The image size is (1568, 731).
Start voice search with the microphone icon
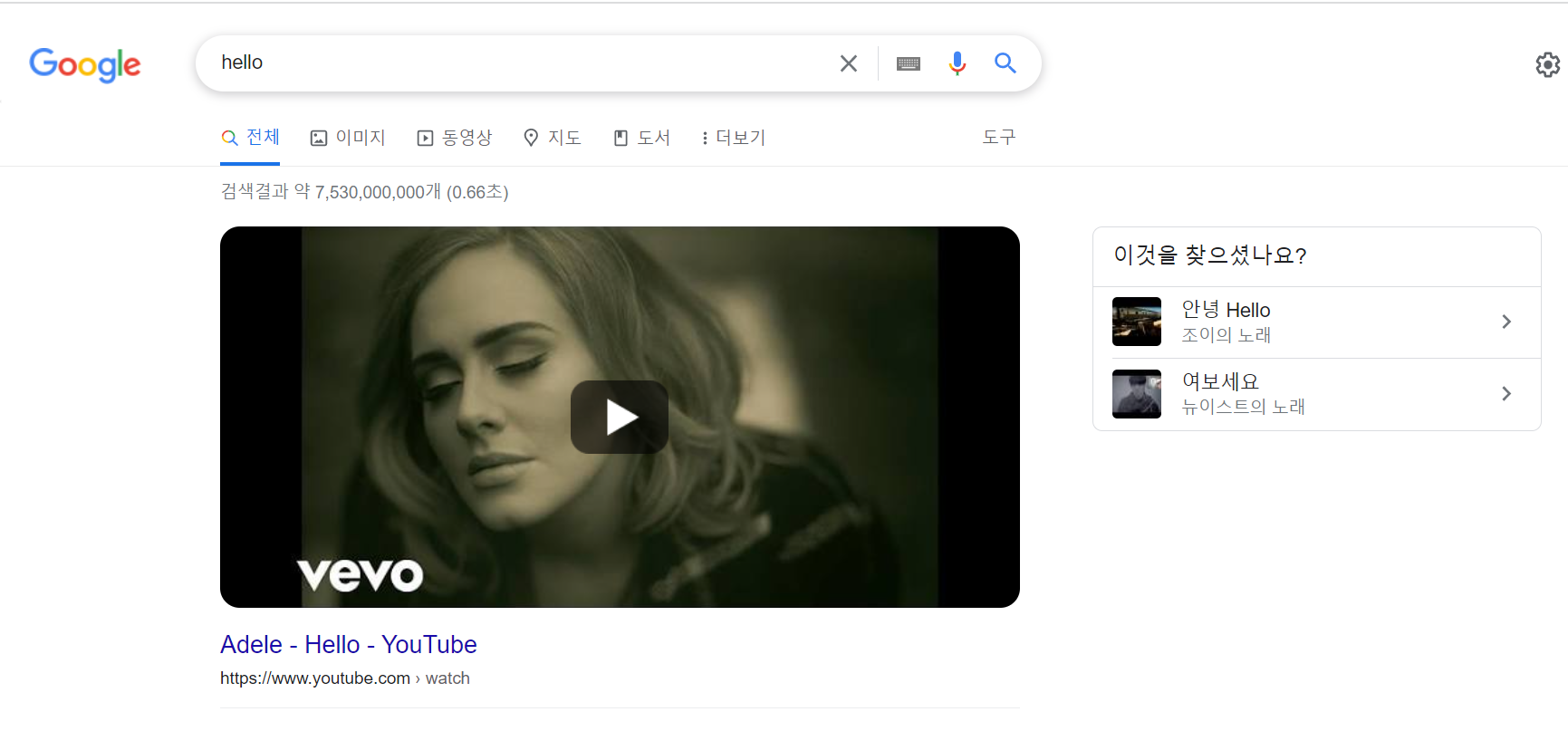(957, 63)
